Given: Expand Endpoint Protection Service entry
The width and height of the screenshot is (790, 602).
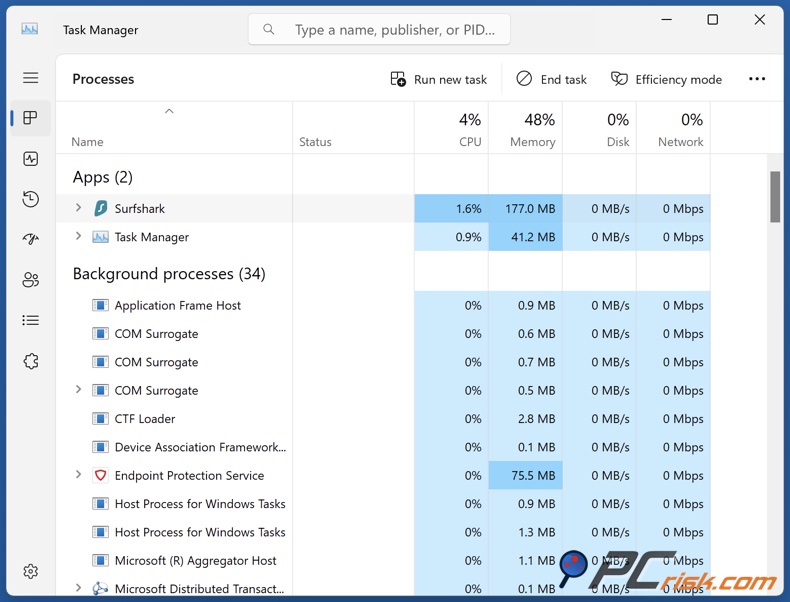Looking at the screenshot, I should pyautogui.click(x=79, y=475).
